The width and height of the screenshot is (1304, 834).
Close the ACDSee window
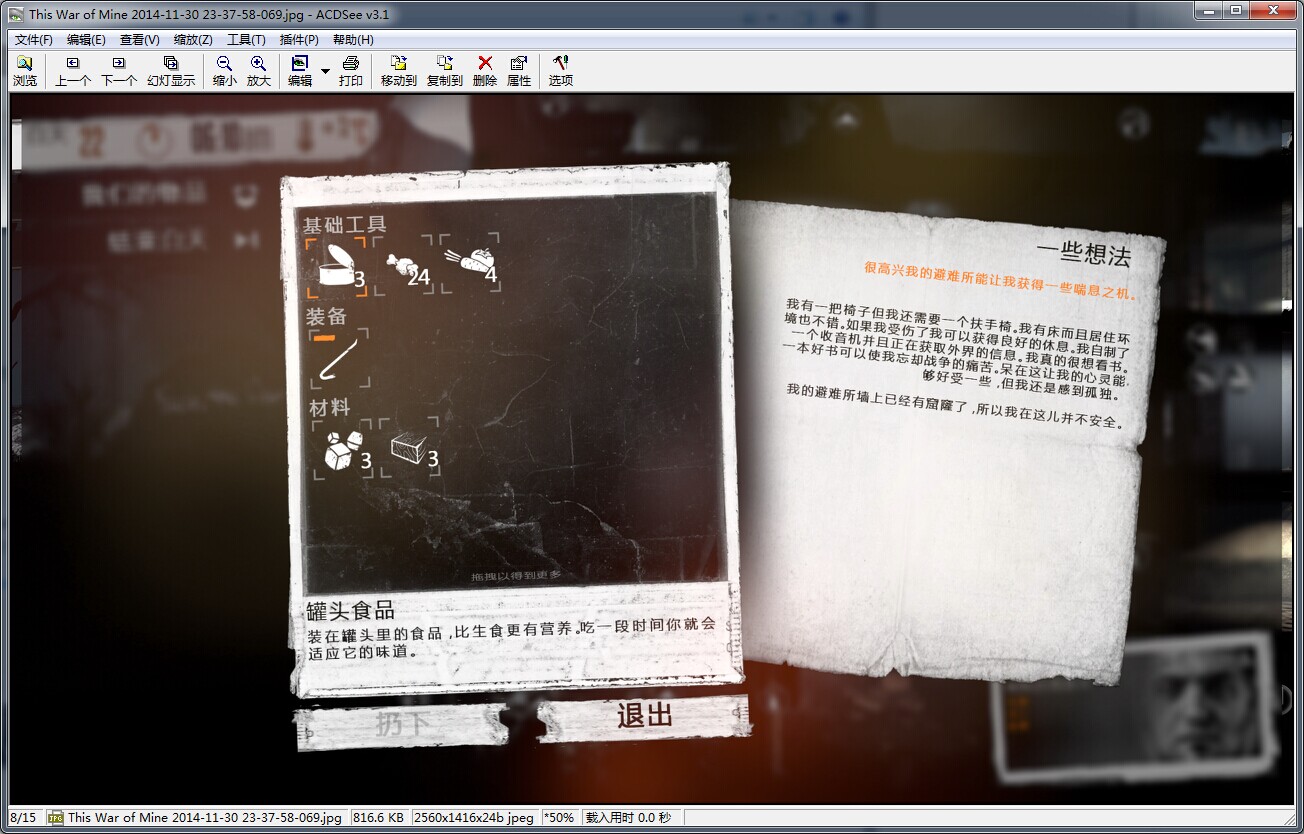(1274, 10)
